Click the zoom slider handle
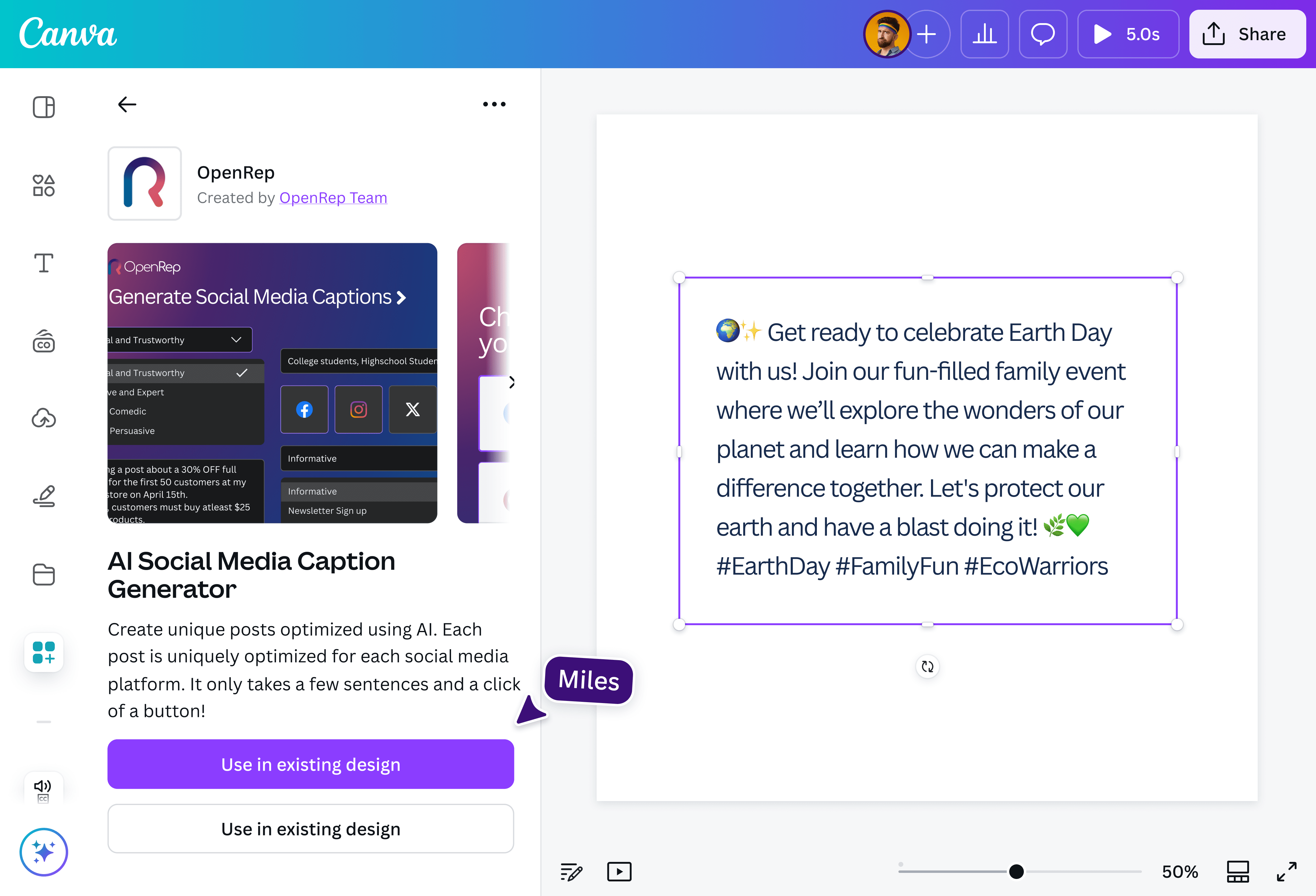Viewport: 1316px width, 896px height. [1016, 871]
